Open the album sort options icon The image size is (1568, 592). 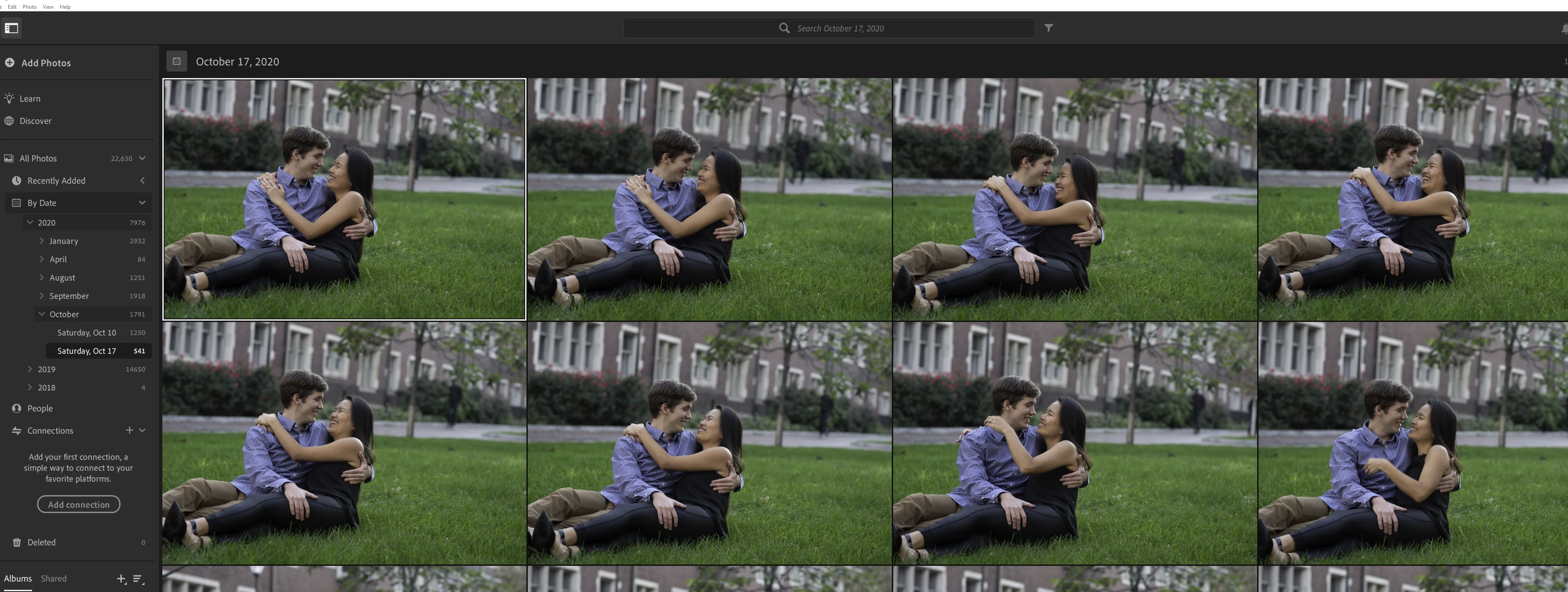(x=138, y=578)
